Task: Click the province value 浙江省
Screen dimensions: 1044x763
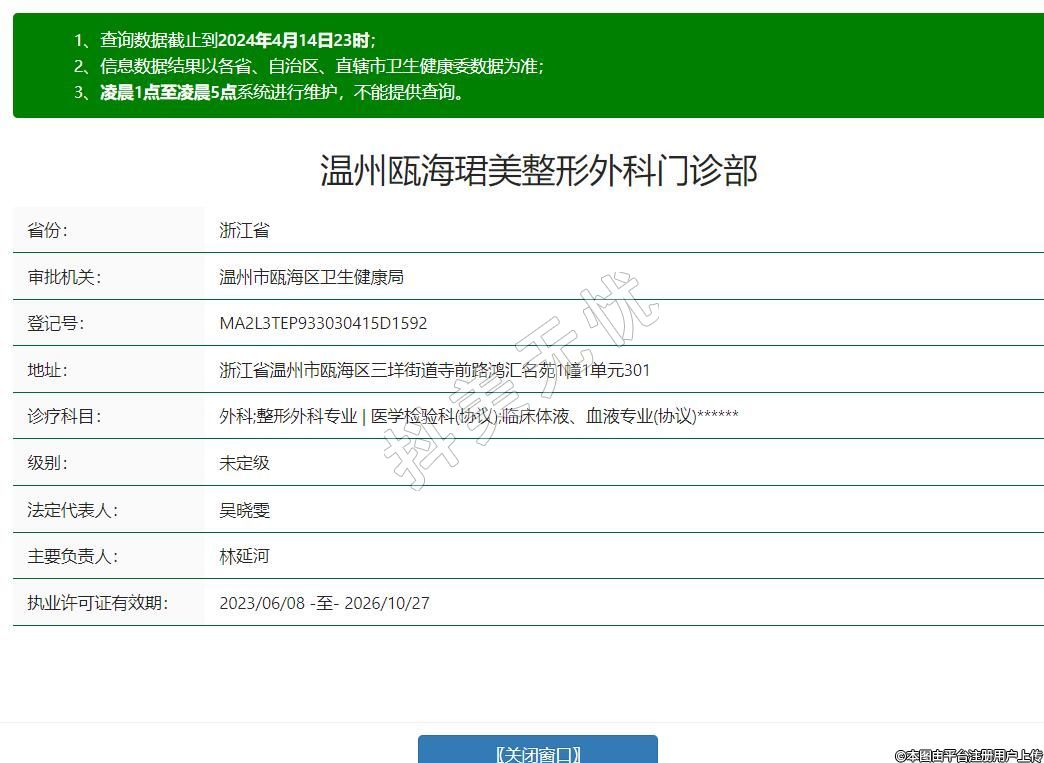Action: click(244, 230)
